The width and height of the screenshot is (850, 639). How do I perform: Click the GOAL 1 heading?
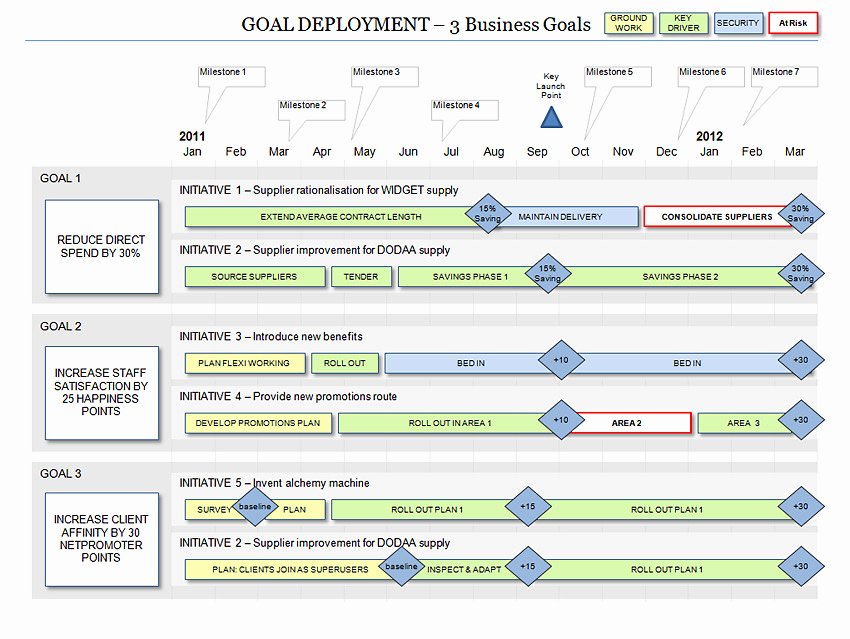pyautogui.click(x=60, y=178)
